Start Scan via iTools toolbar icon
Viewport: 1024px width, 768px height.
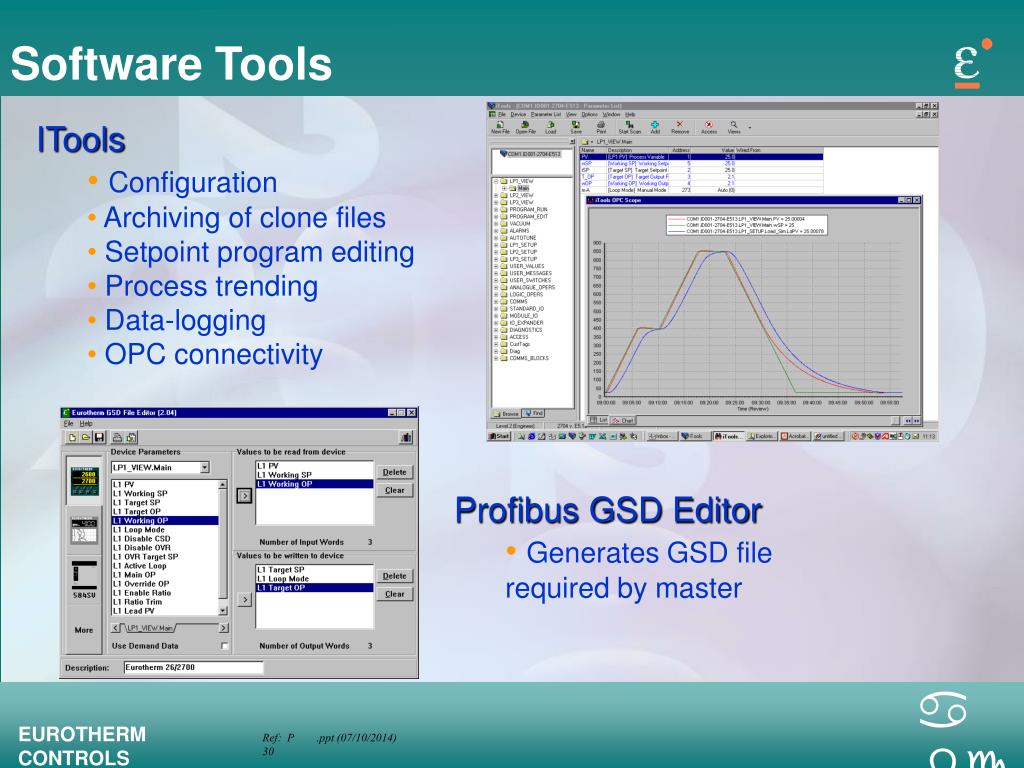pos(630,127)
